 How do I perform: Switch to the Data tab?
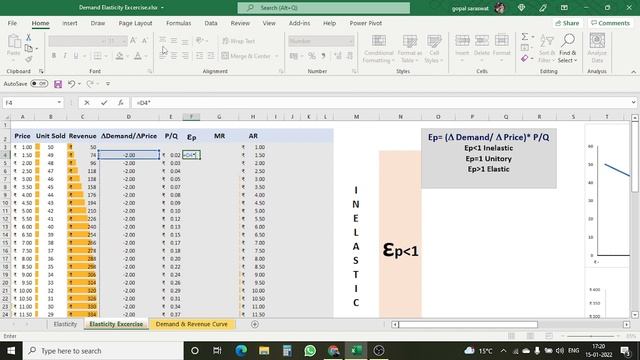click(x=211, y=23)
